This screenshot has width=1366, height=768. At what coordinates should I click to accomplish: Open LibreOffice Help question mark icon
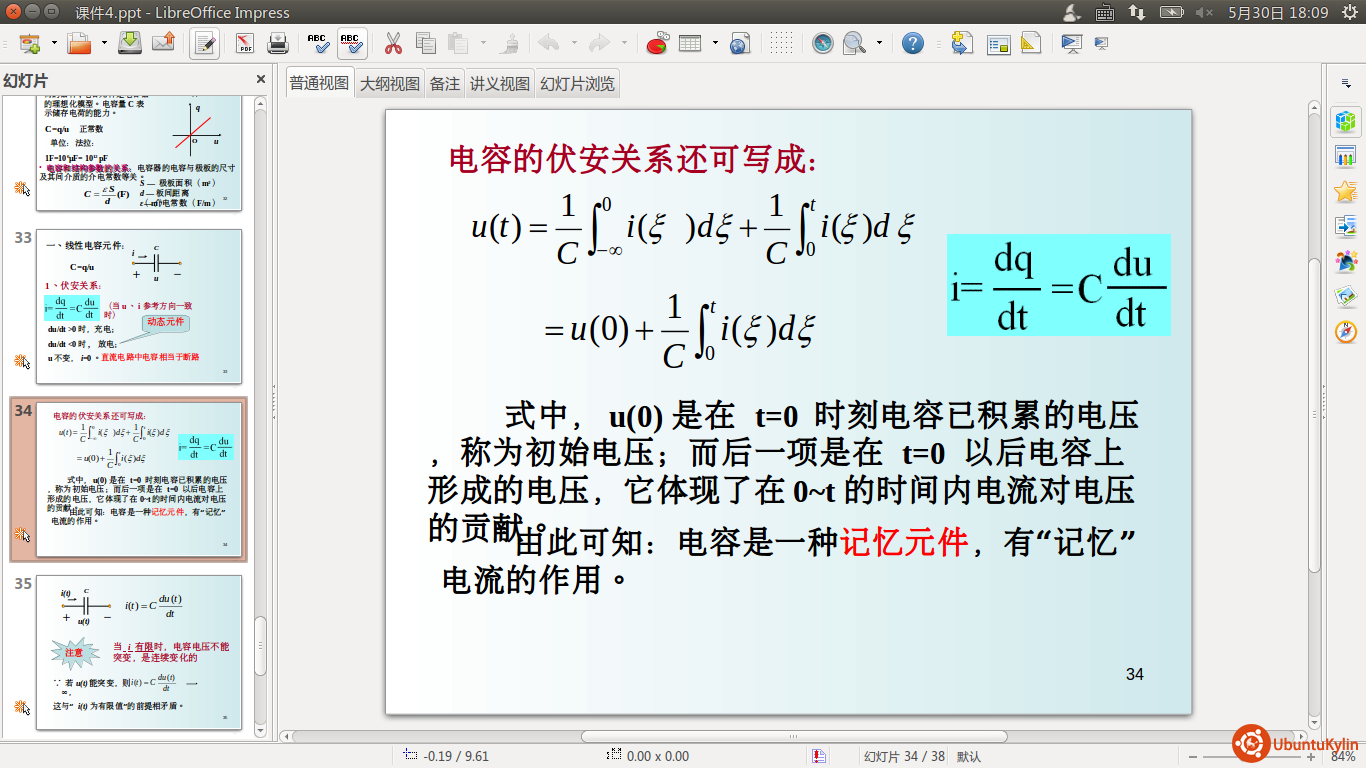pyautogui.click(x=912, y=44)
